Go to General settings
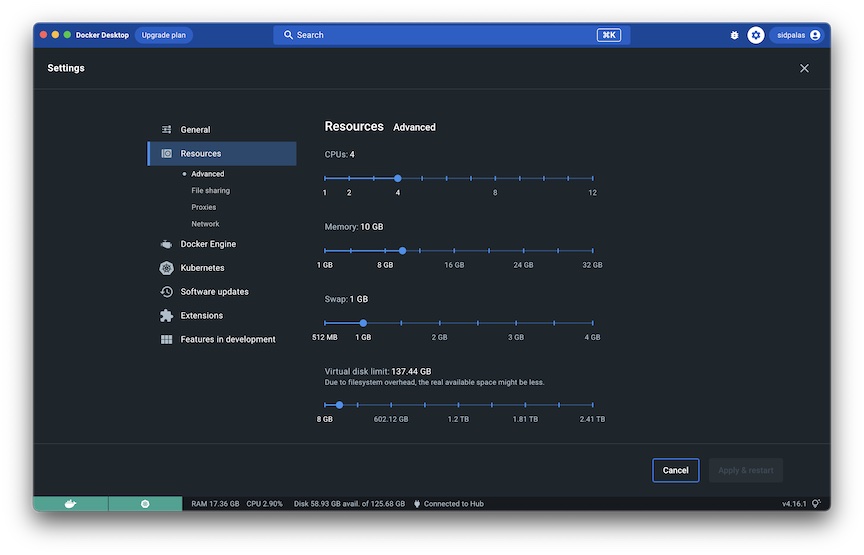Image resolution: width=864 pixels, height=555 pixels. (x=195, y=130)
